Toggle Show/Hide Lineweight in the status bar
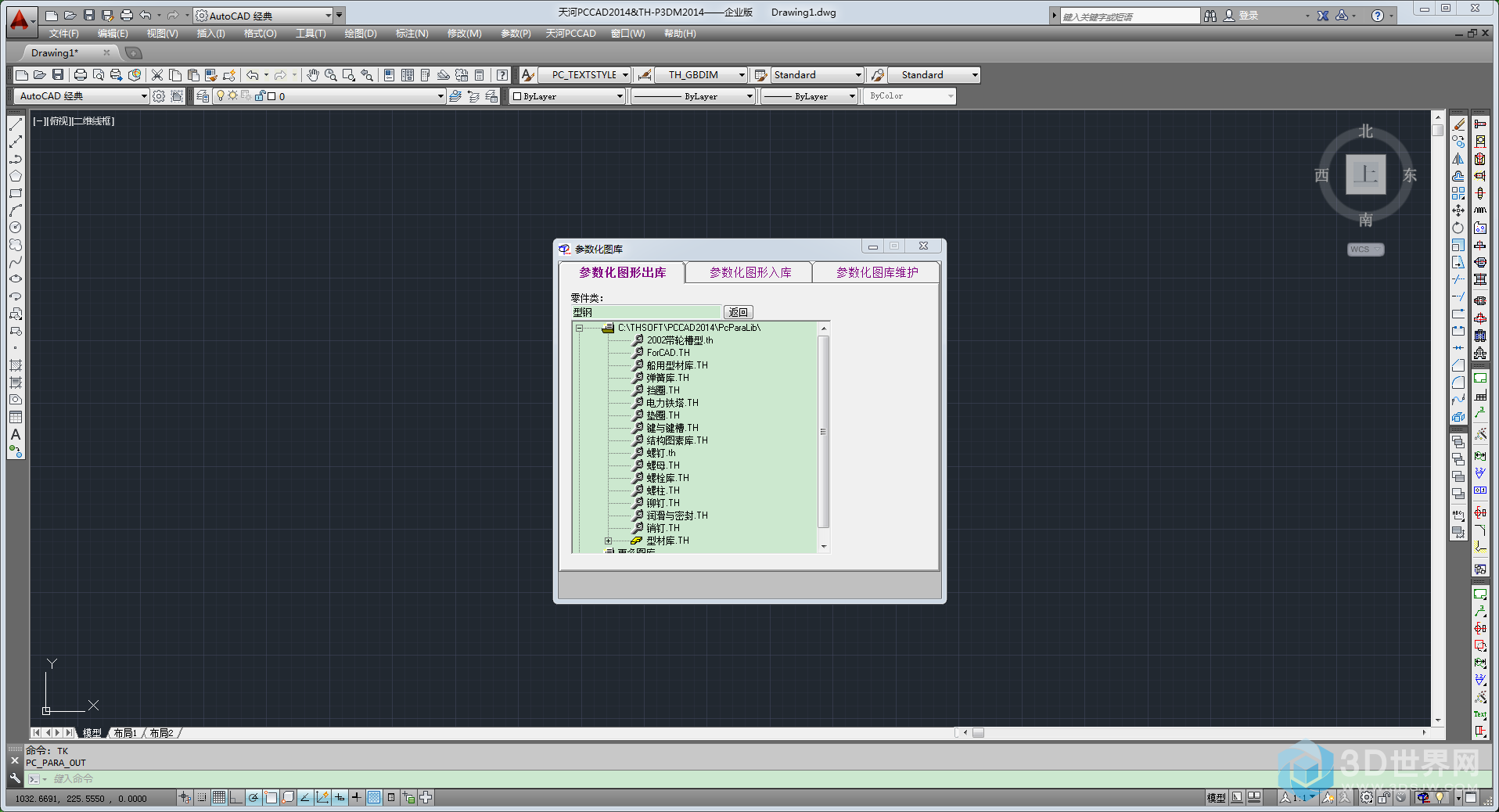This screenshot has height=812, width=1499. coord(357,797)
